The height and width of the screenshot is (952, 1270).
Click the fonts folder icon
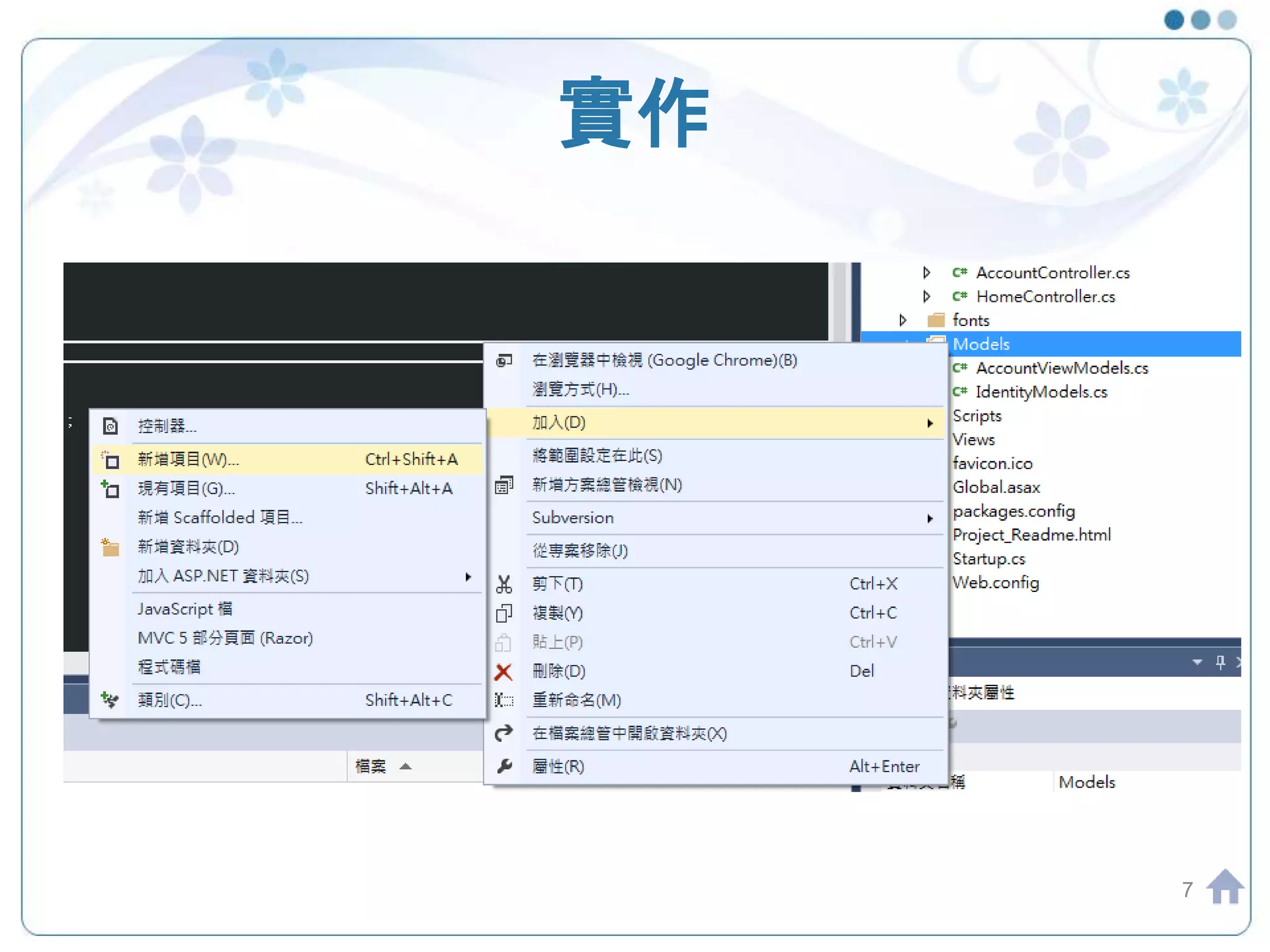[936, 320]
